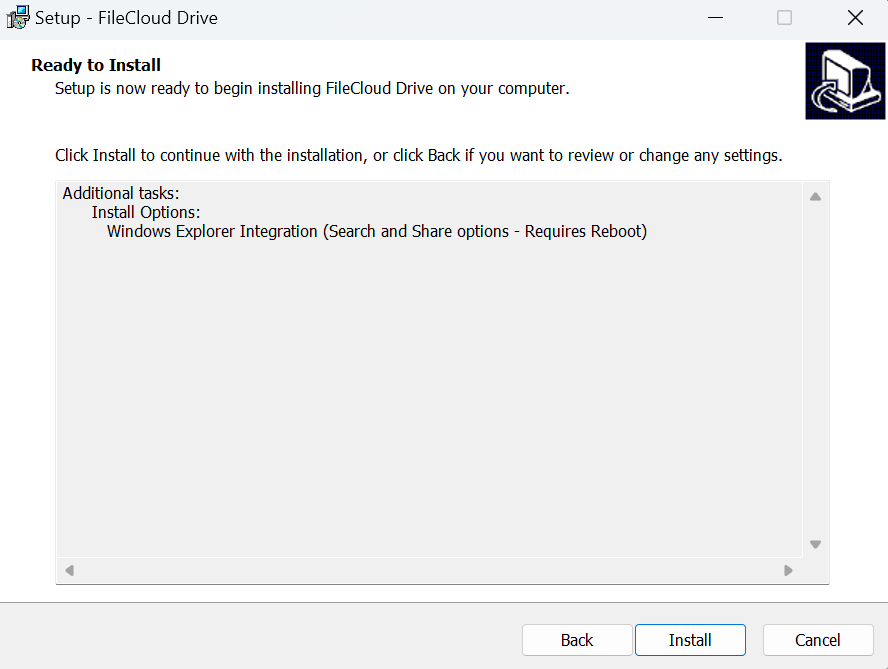Image resolution: width=888 pixels, height=669 pixels.
Task: Click the empty area inside summary box
Action: [x=428, y=400]
